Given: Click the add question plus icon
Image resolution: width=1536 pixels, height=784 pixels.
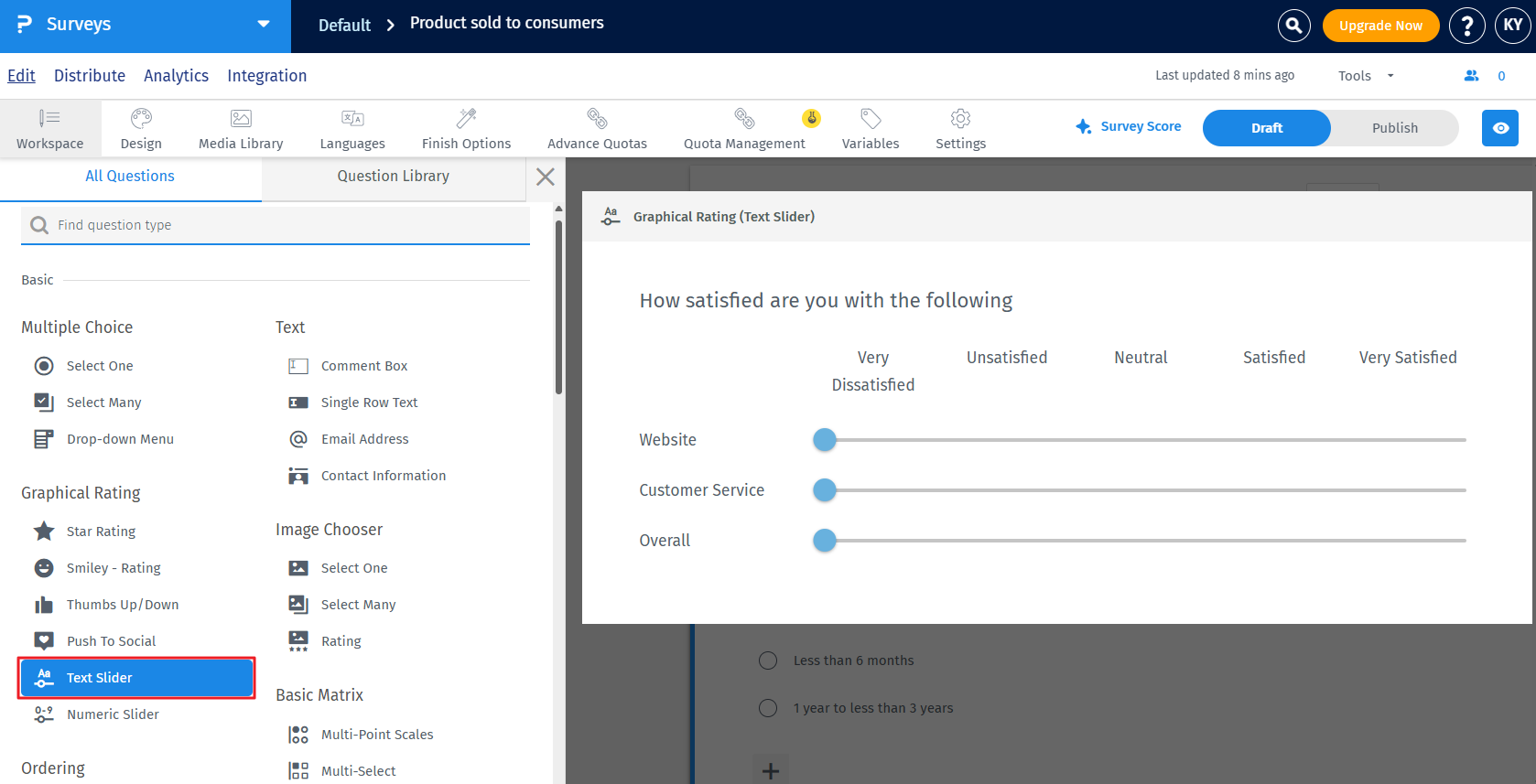Looking at the screenshot, I should 771,770.
